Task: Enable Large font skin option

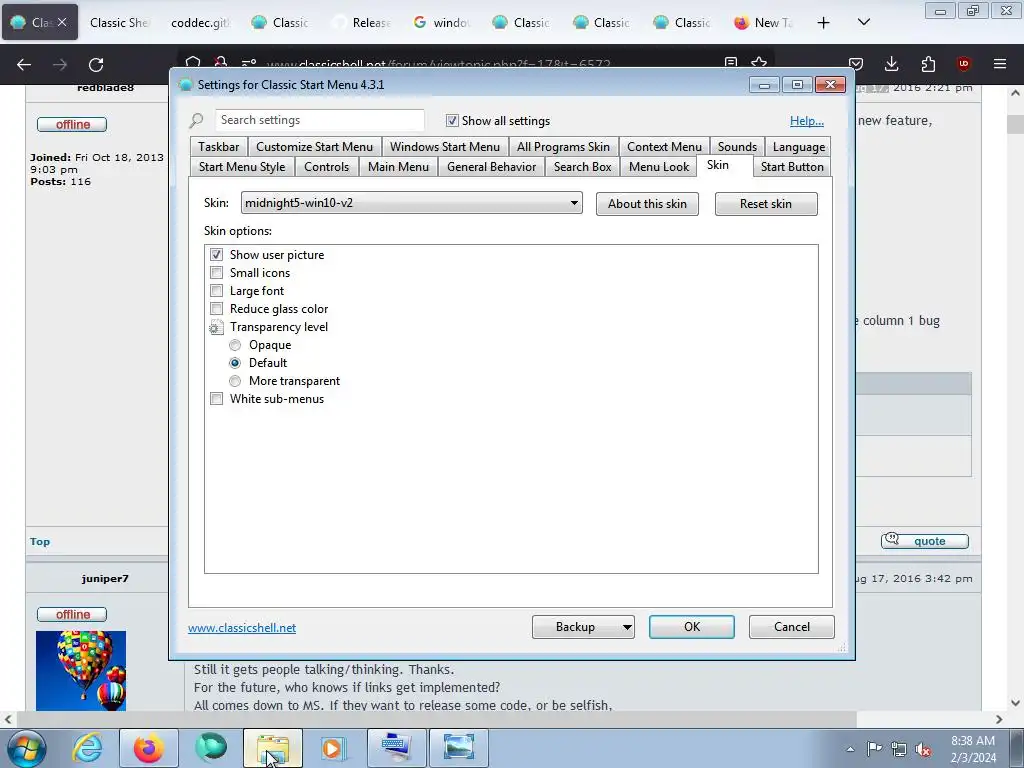Action: pyautogui.click(x=216, y=291)
